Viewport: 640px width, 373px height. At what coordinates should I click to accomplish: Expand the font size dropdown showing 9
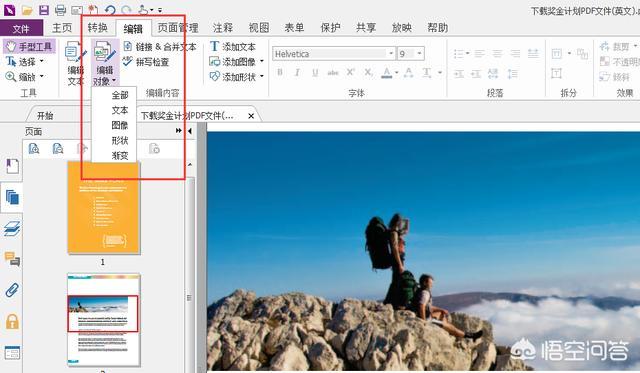[x=419, y=53]
